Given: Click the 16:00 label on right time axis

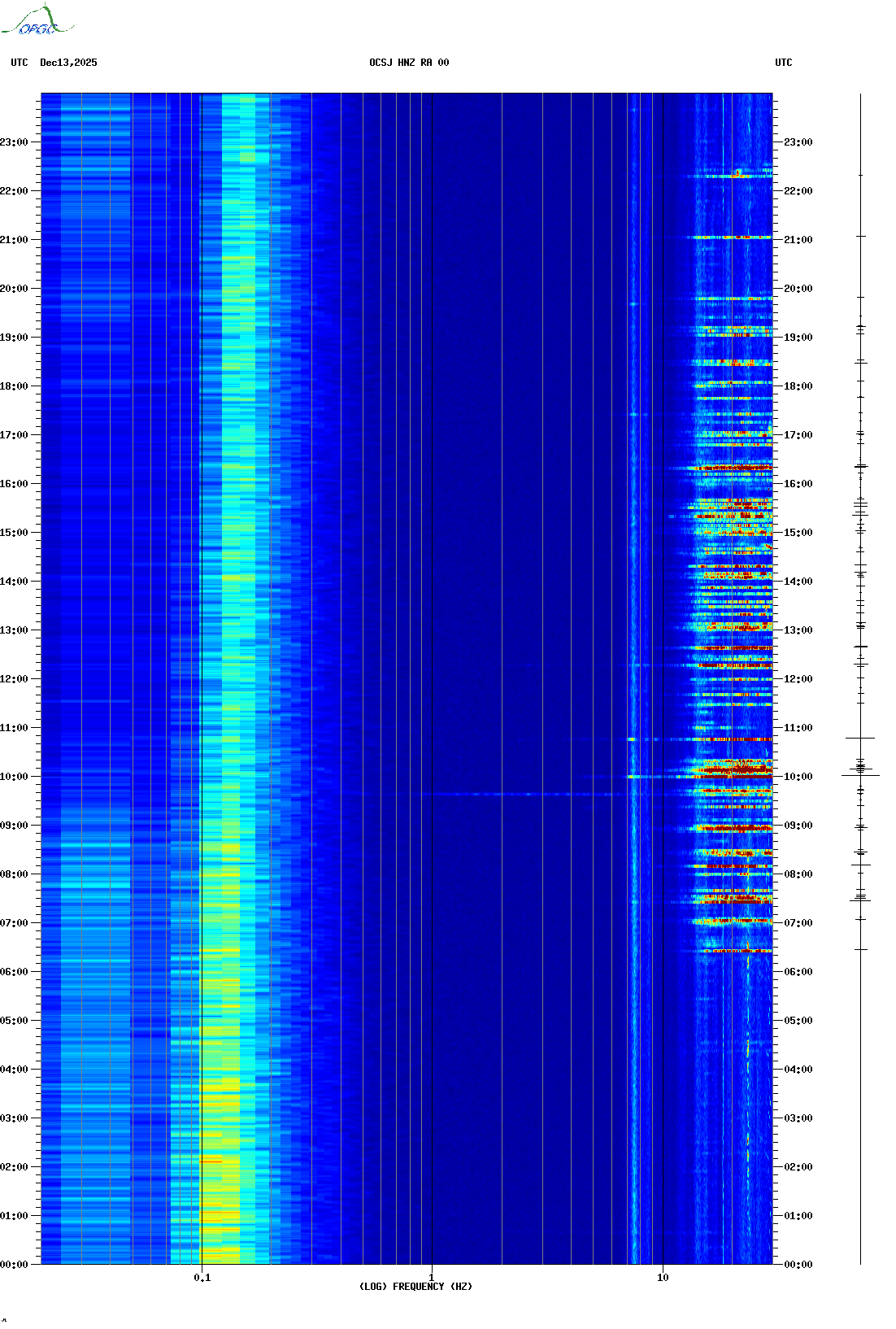Looking at the screenshot, I should coord(798,484).
